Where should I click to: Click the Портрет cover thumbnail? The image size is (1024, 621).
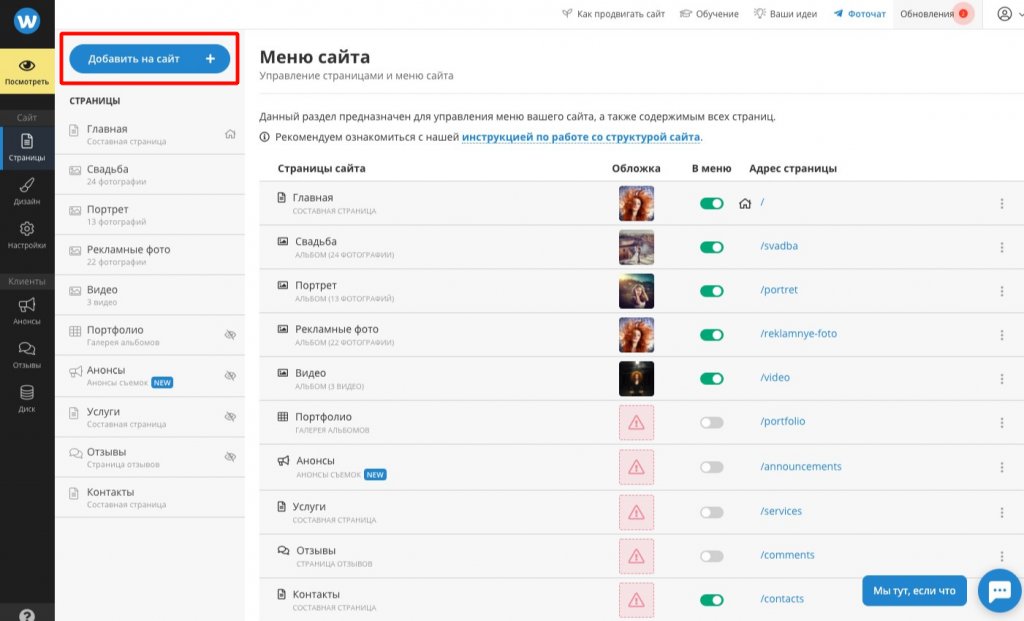[636, 291]
